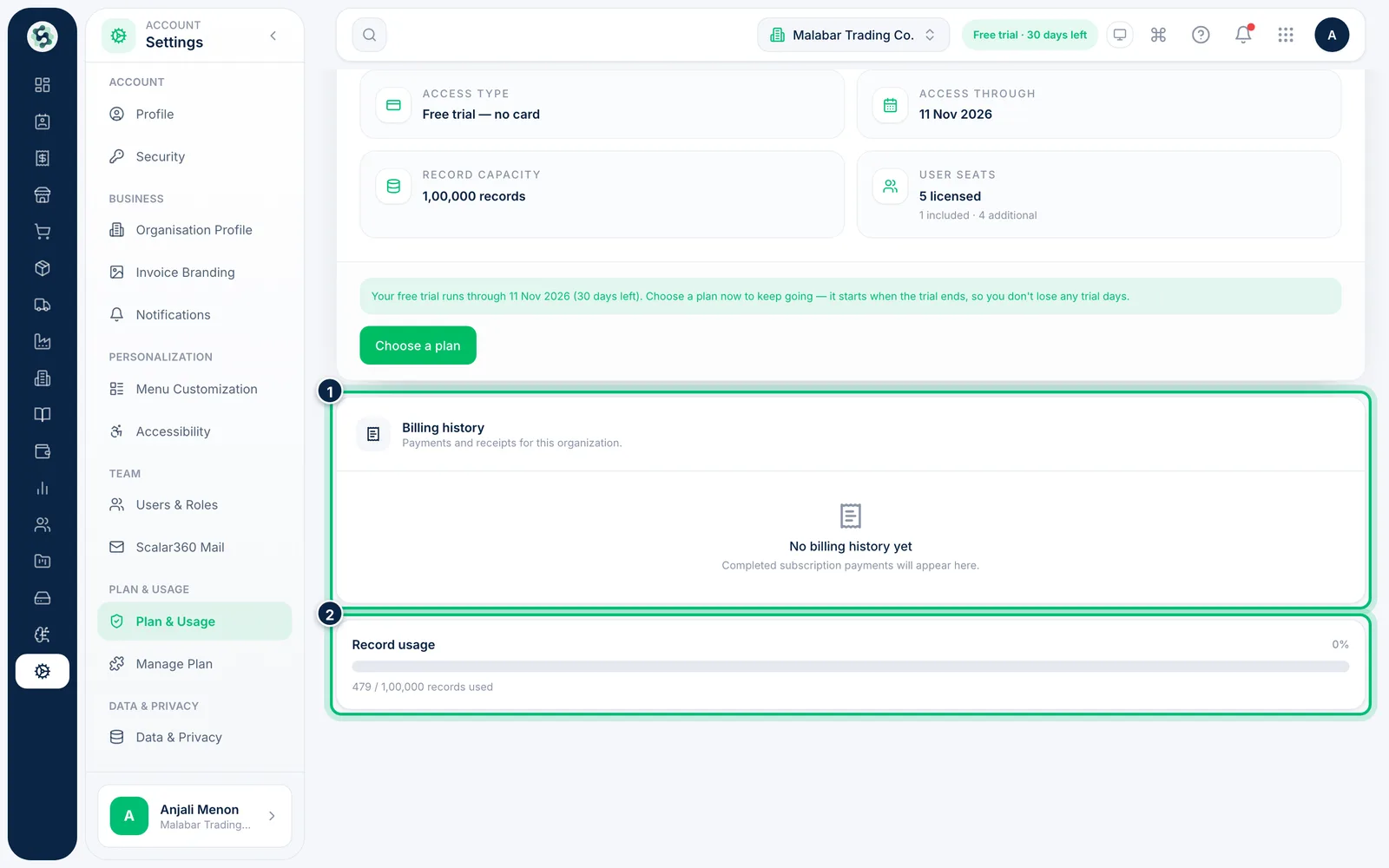
Task: Click the Free trial 30 days left badge
Action: tap(1030, 35)
